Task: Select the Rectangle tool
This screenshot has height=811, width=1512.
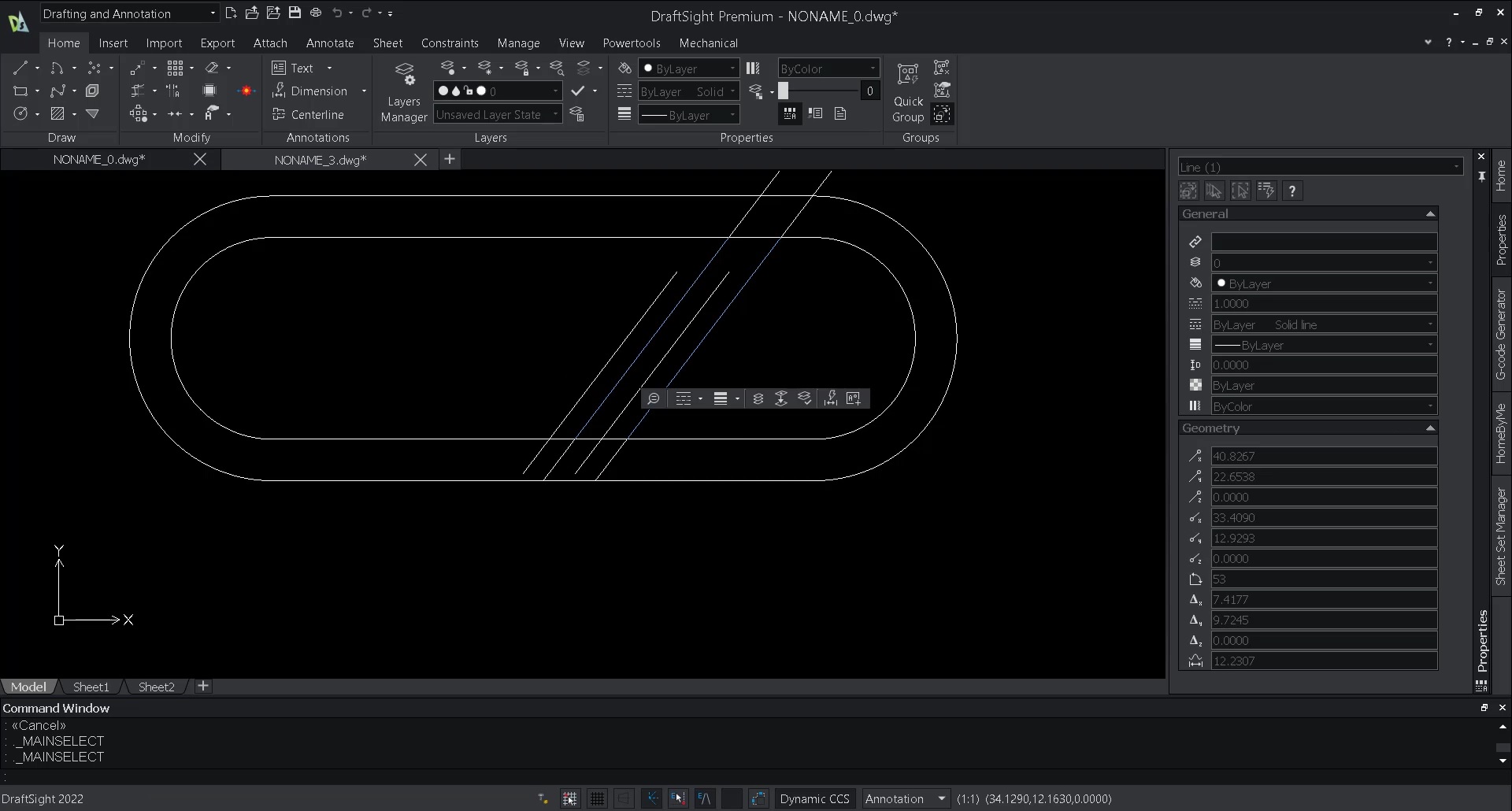Action: [x=20, y=91]
